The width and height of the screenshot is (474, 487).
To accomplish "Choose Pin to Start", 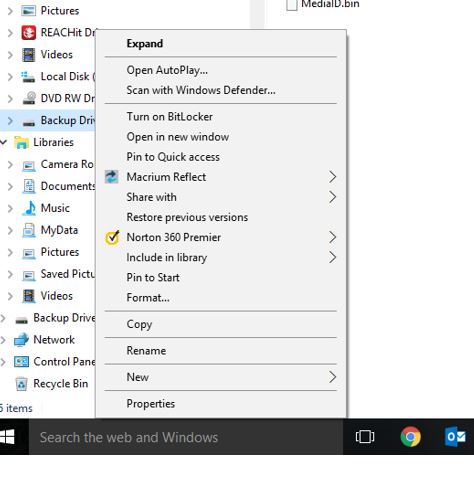I will [221, 277].
